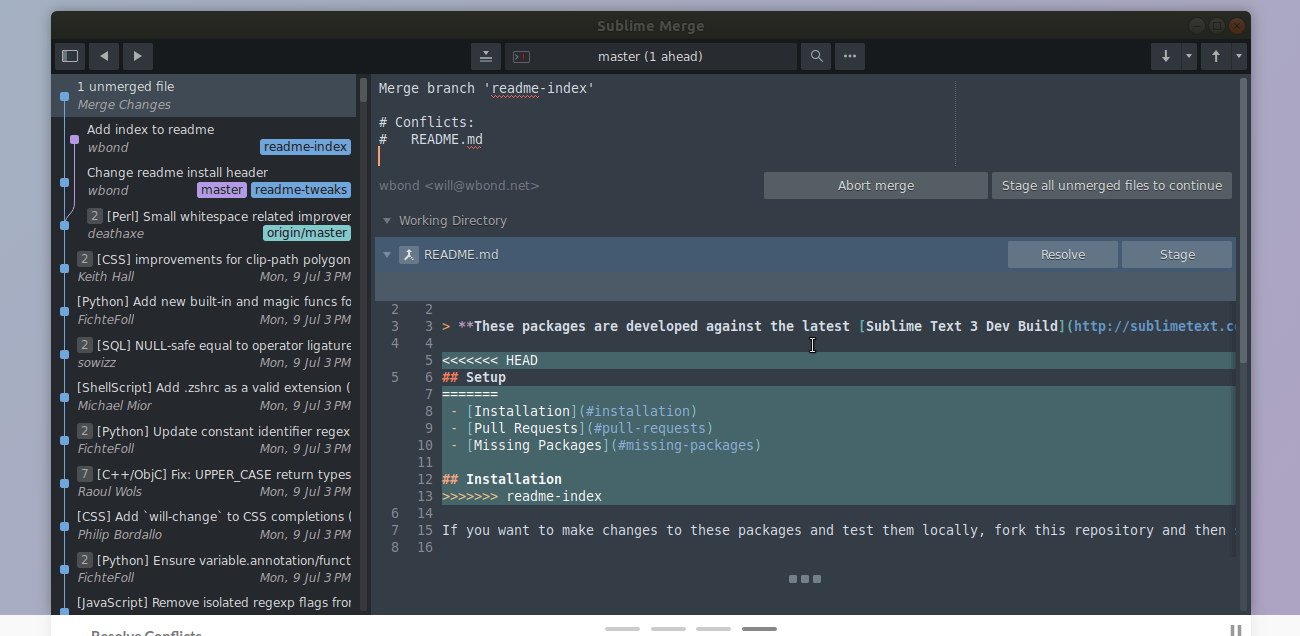Click the readme-tweaks branch tag
The image size is (1300, 636).
[301, 190]
